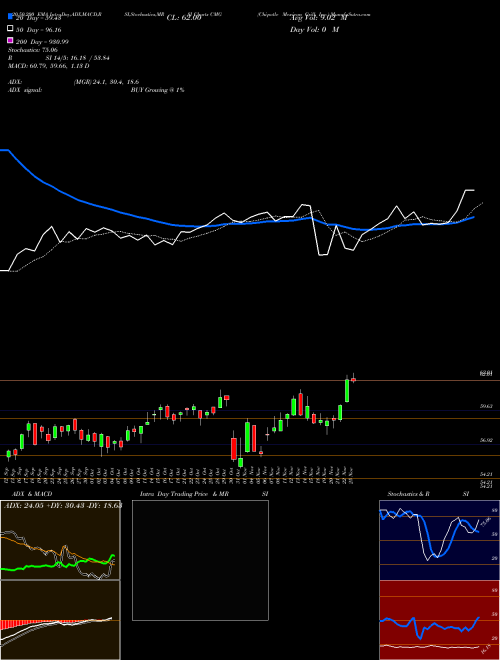Click the 56.92 price axis label

point(487,440)
